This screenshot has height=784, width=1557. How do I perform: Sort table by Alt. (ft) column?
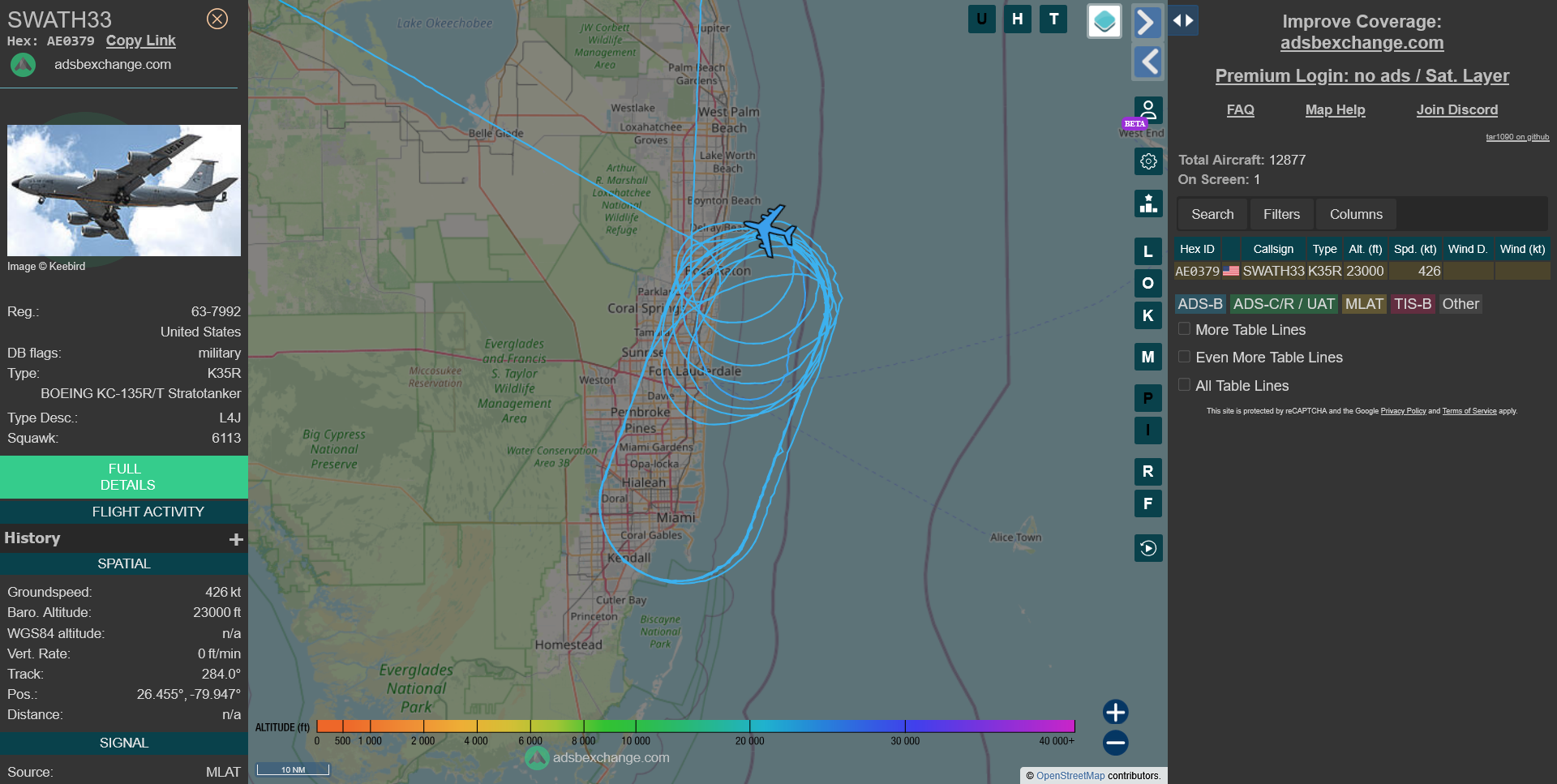pyautogui.click(x=1366, y=249)
